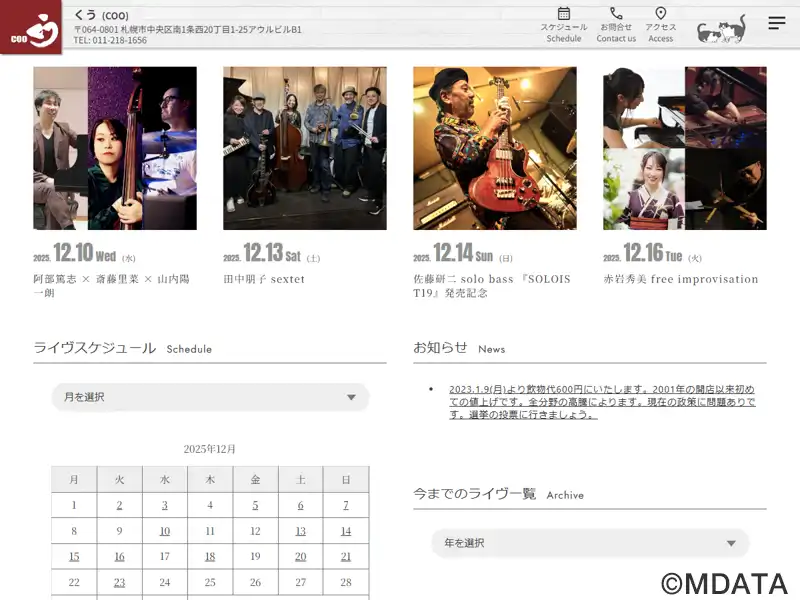The image size is (800, 600).
Task: Select December 16 on the calendar
Action: [119, 557]
